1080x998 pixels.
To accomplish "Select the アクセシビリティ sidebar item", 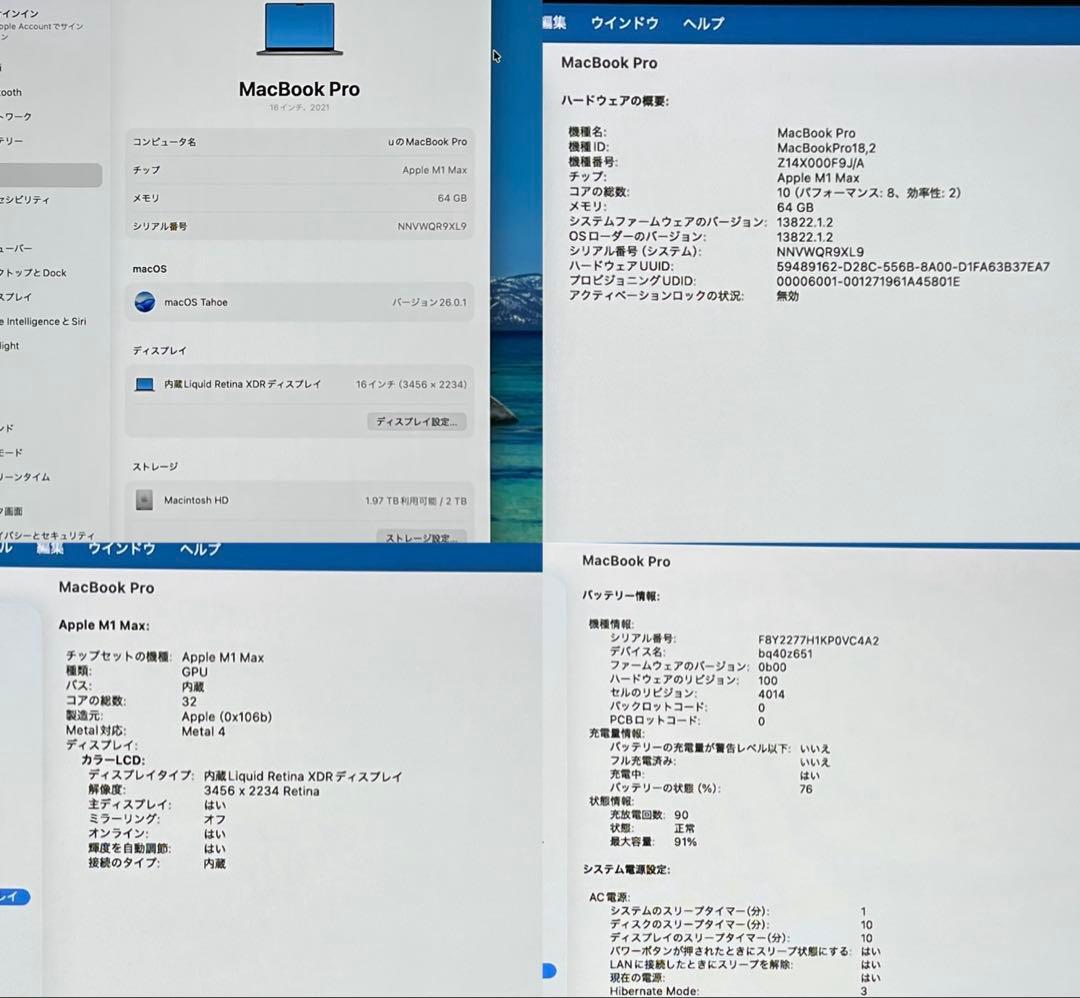I will point(25,200).
